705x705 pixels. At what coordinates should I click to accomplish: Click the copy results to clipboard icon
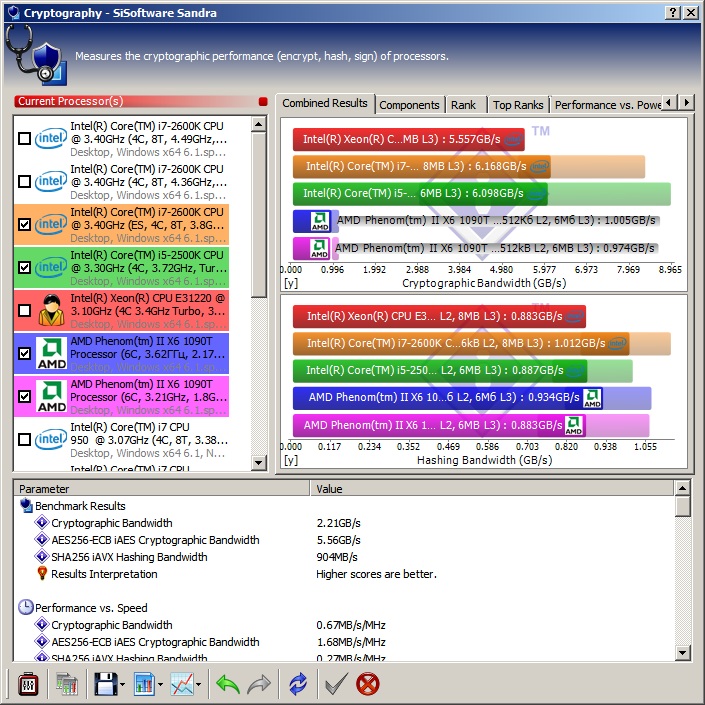[67, 684]
